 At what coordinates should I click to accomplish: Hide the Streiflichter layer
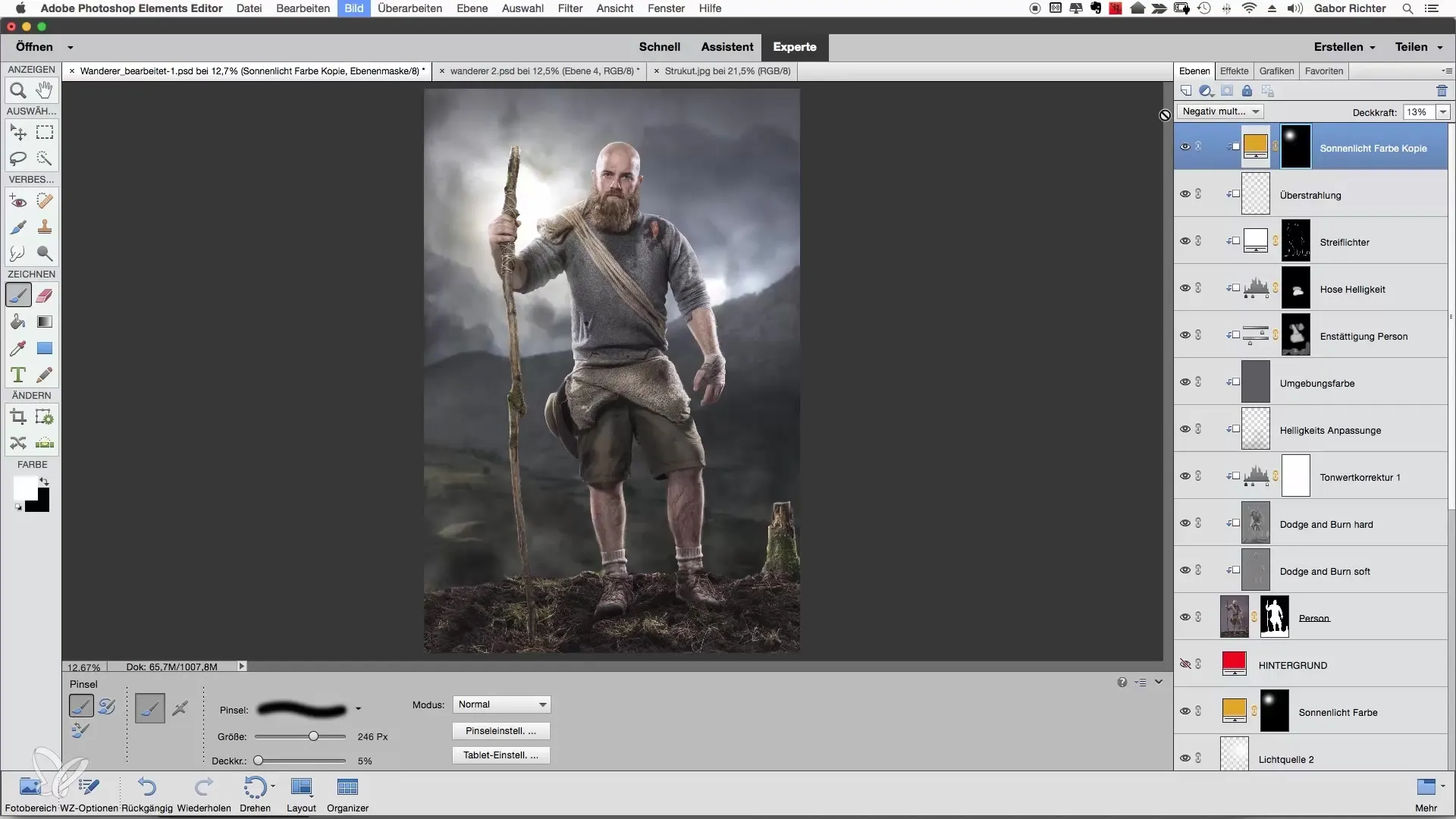coord(1185,240)
